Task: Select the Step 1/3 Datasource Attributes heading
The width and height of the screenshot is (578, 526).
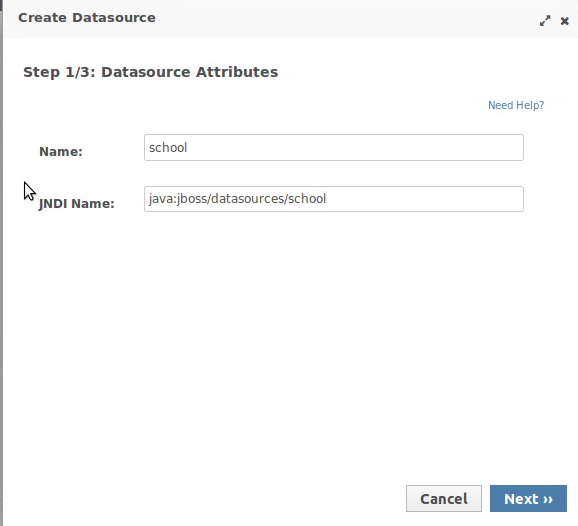Action: [x=151, y=72]
